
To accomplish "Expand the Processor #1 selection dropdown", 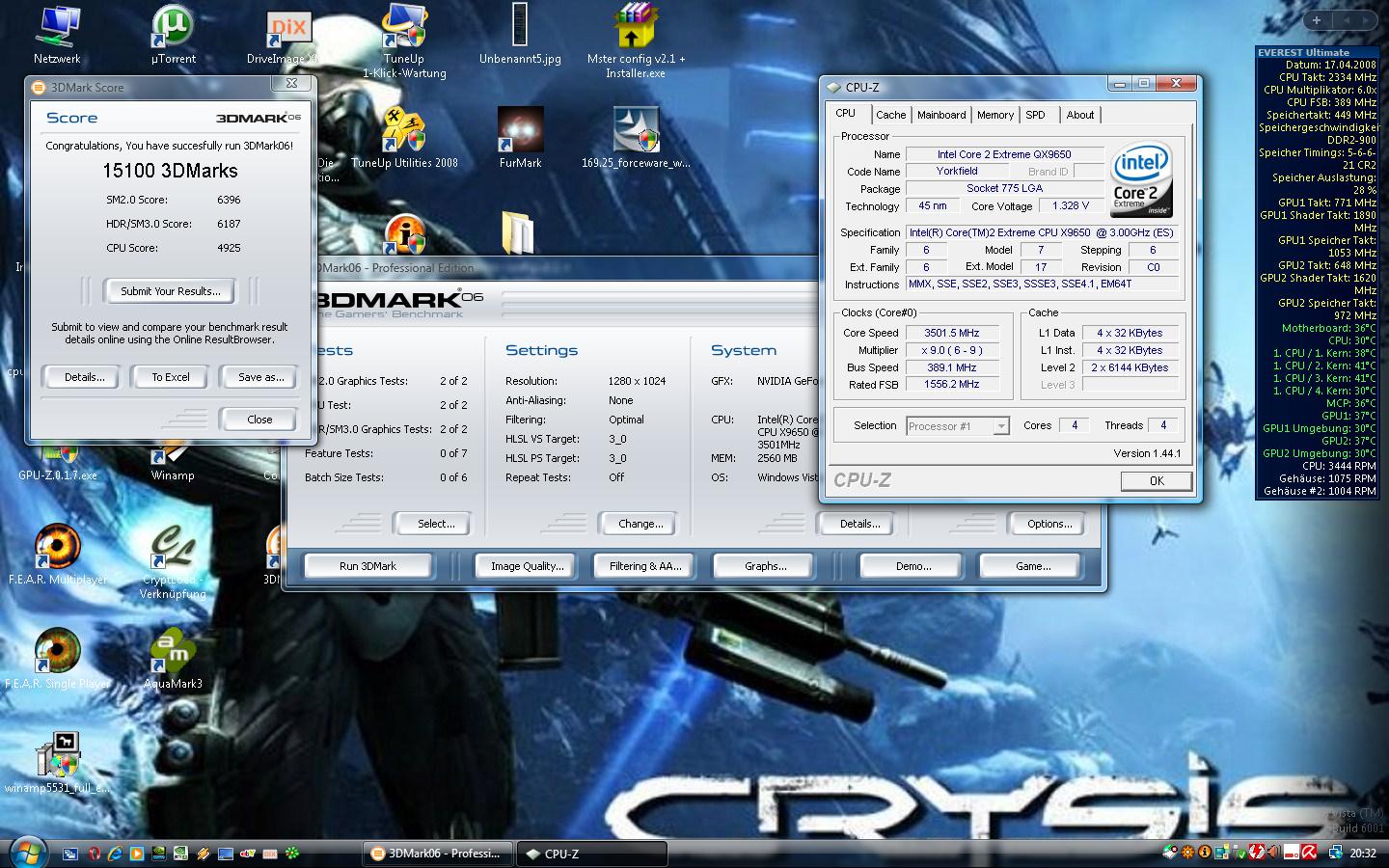I will click(1001, 426).
